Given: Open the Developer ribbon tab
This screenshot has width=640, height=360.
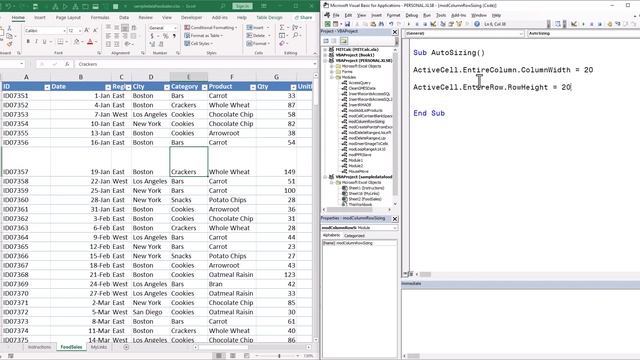Looking at the screenshot, I should (x=191, y=18).
